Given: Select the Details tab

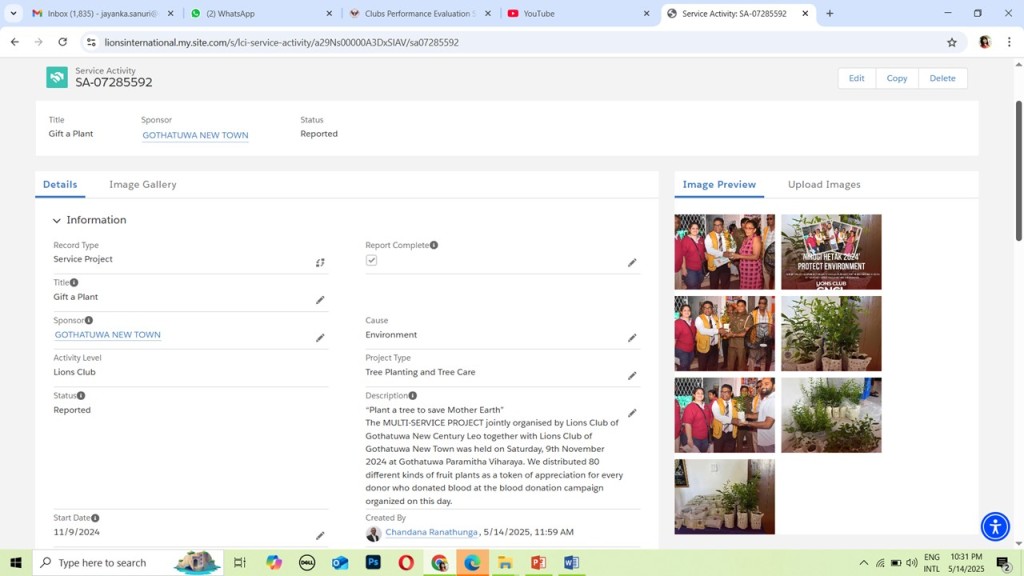Looking at the screenshot, I should pyautogui.click(x=60, y=184).
